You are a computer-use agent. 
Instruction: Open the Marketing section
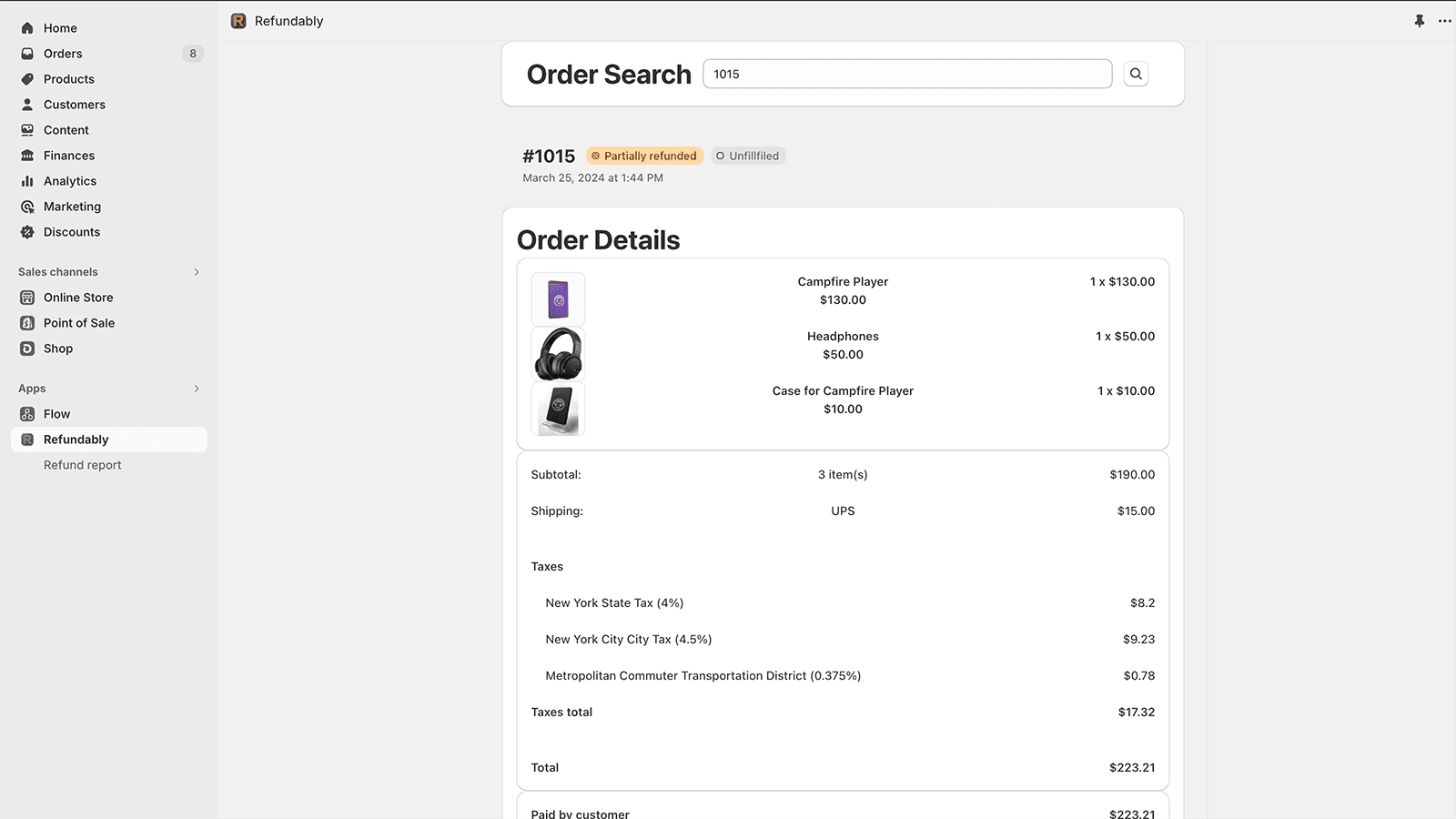tap(72, 207)
